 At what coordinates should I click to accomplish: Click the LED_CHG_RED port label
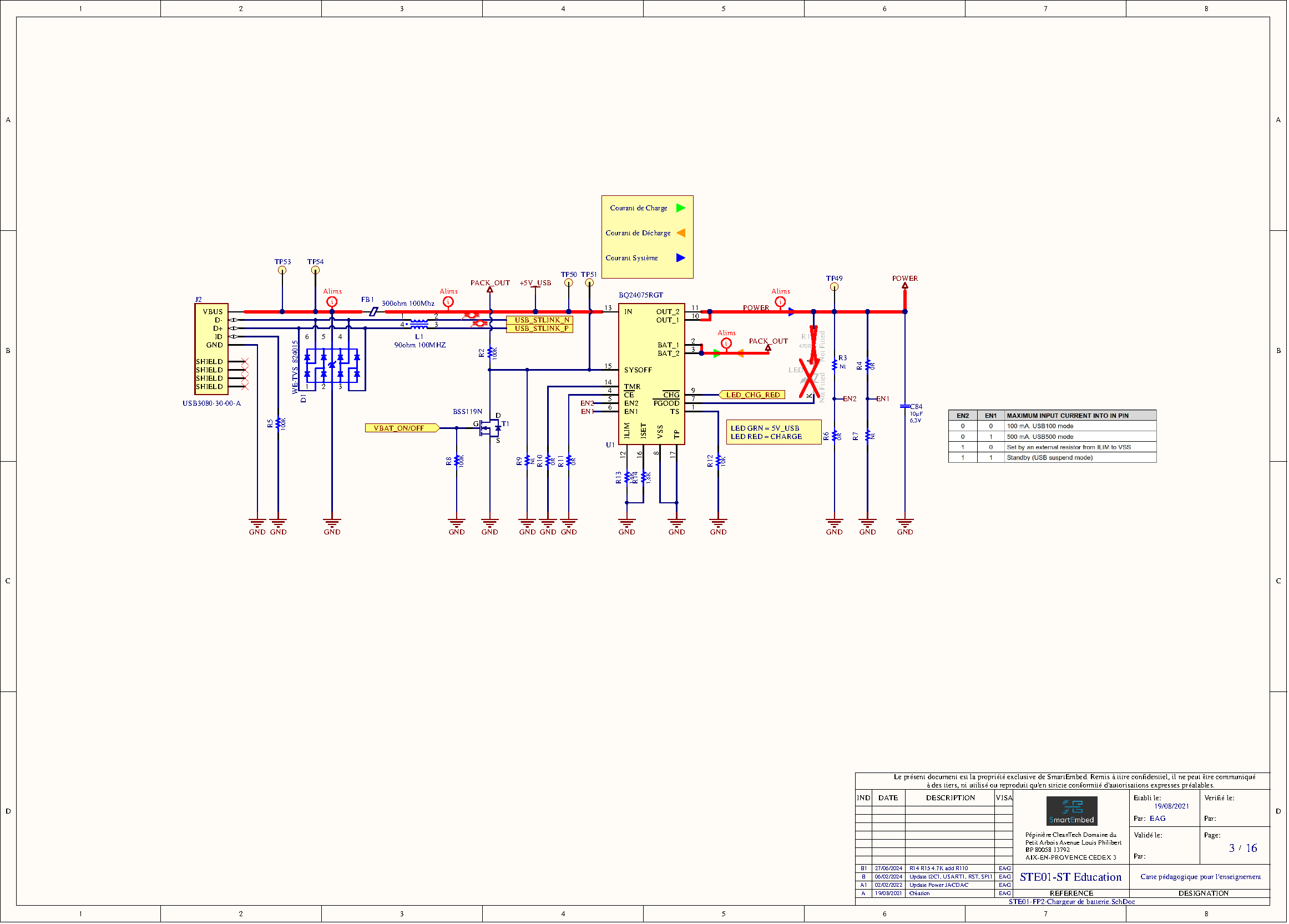(x=752, y=395)
